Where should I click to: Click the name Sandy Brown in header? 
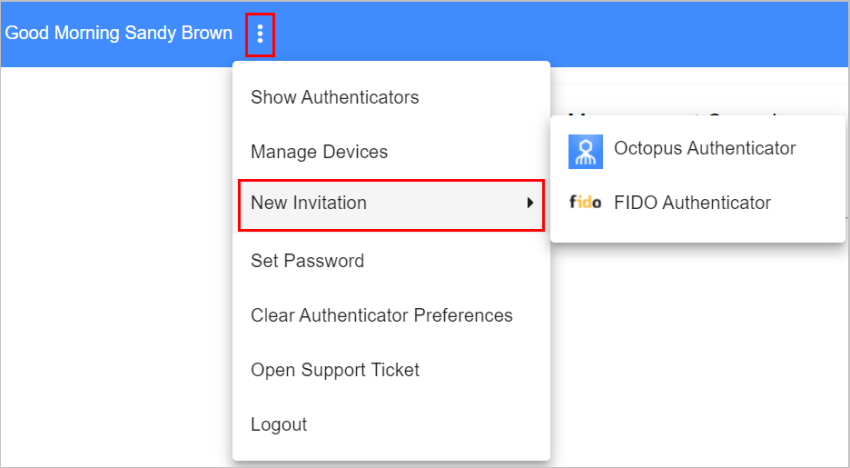click(178, 33)
